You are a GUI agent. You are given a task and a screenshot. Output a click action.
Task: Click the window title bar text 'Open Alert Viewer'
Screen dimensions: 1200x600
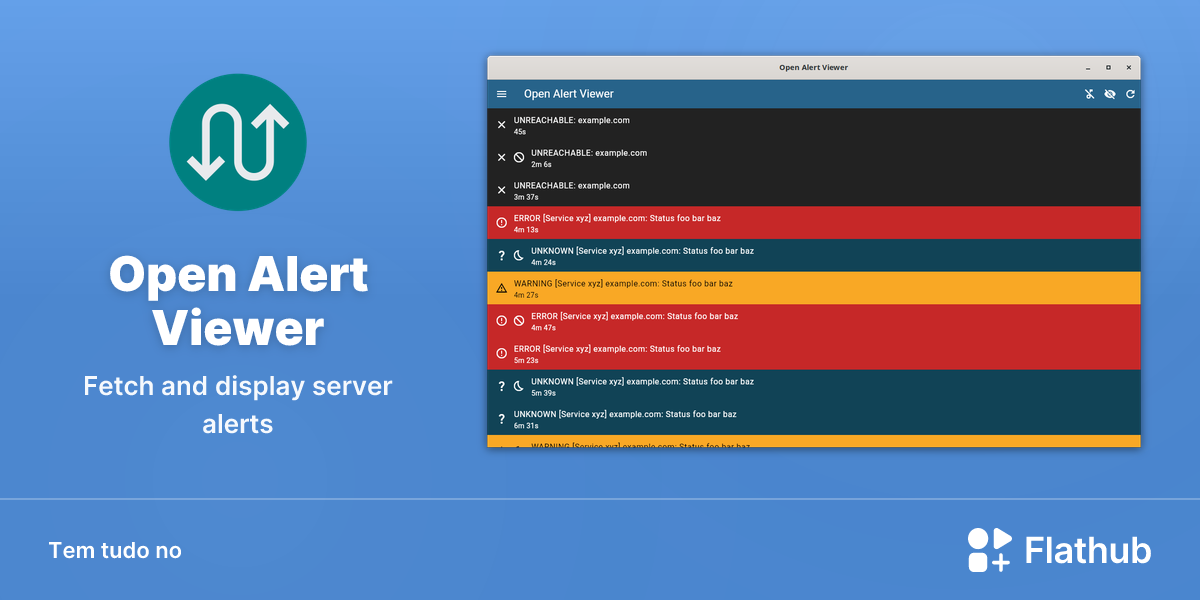(814, 68)
